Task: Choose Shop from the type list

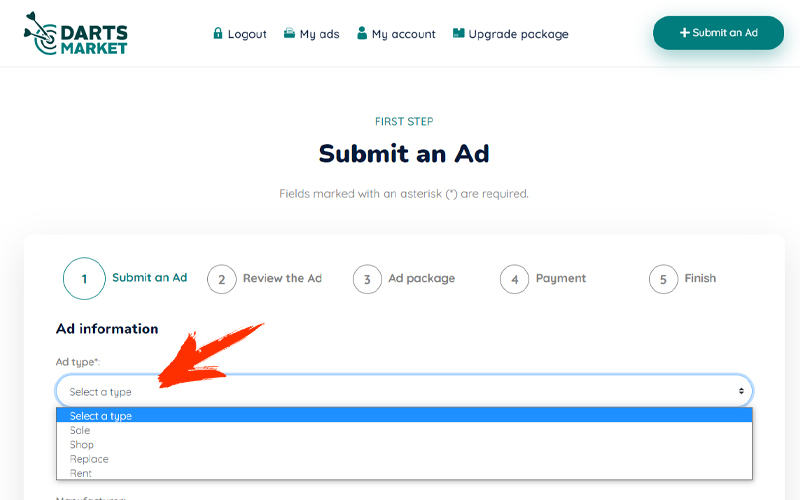Action: (x=82, y=445)
